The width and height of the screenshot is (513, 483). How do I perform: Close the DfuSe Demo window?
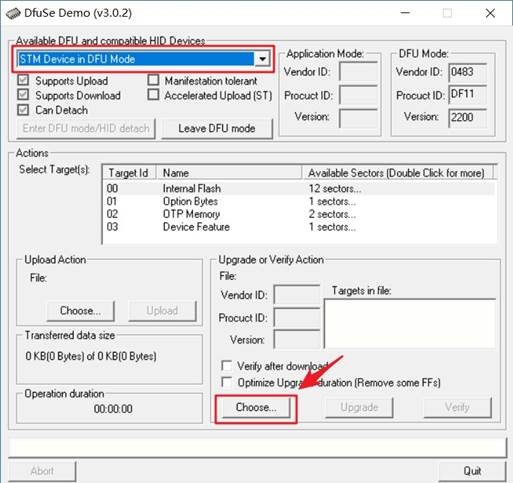[490, 13]
